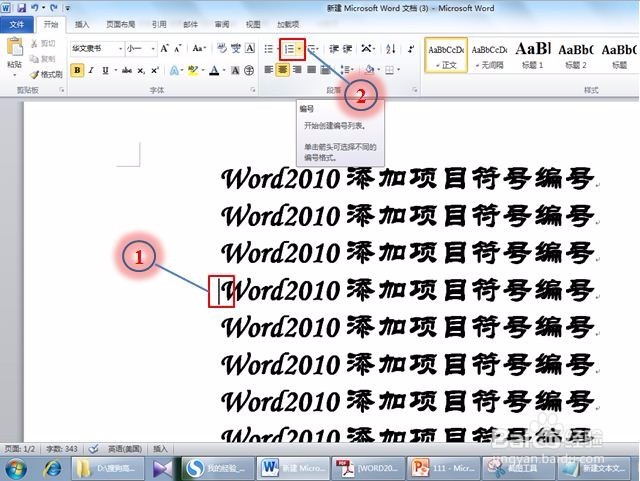Screen dimensions: 640x481
Task: Click the Copy (复制) button
Action: 43,59
